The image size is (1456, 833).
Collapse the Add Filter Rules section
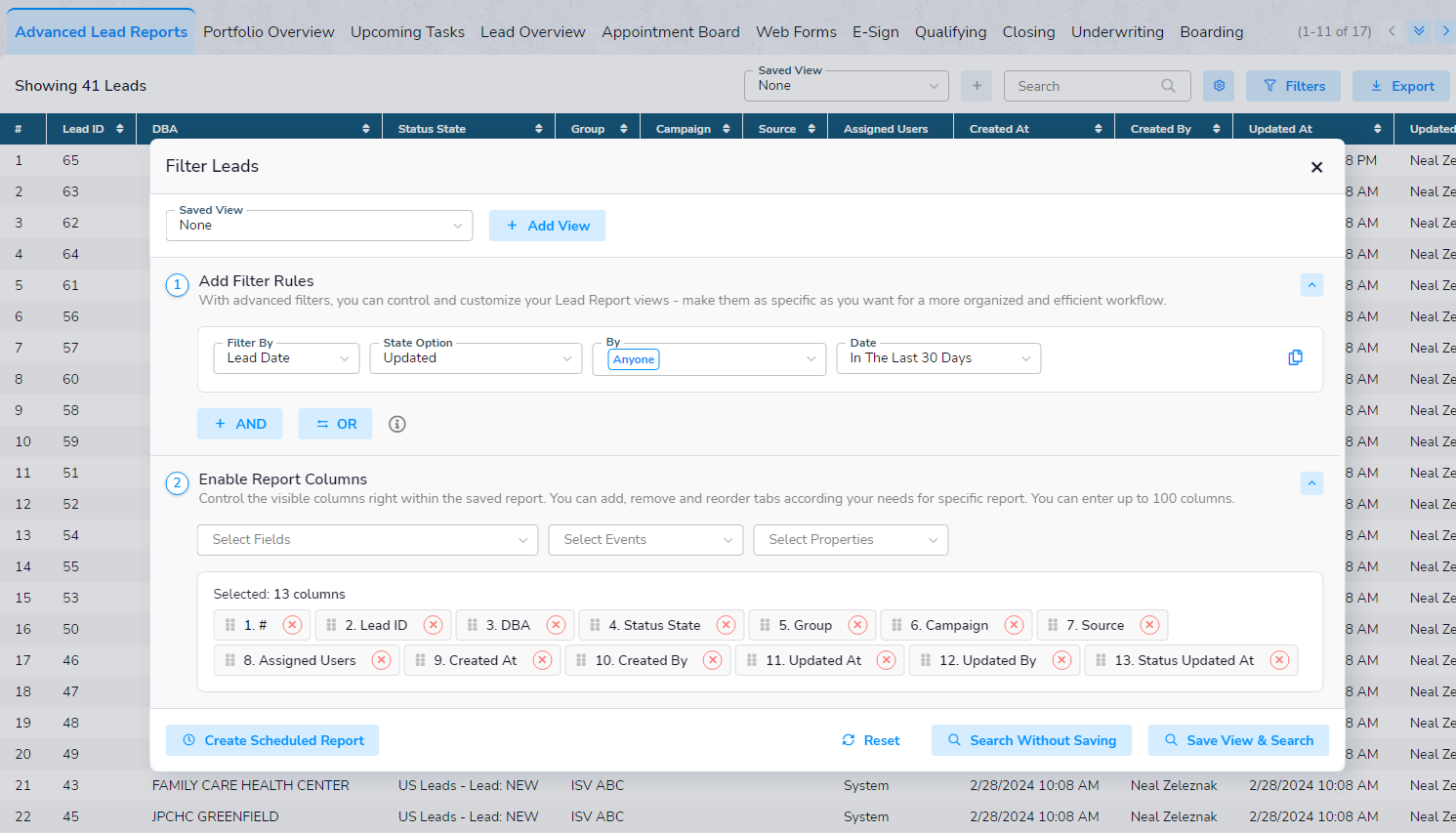pyautogui.click(x=1311, y=285)
